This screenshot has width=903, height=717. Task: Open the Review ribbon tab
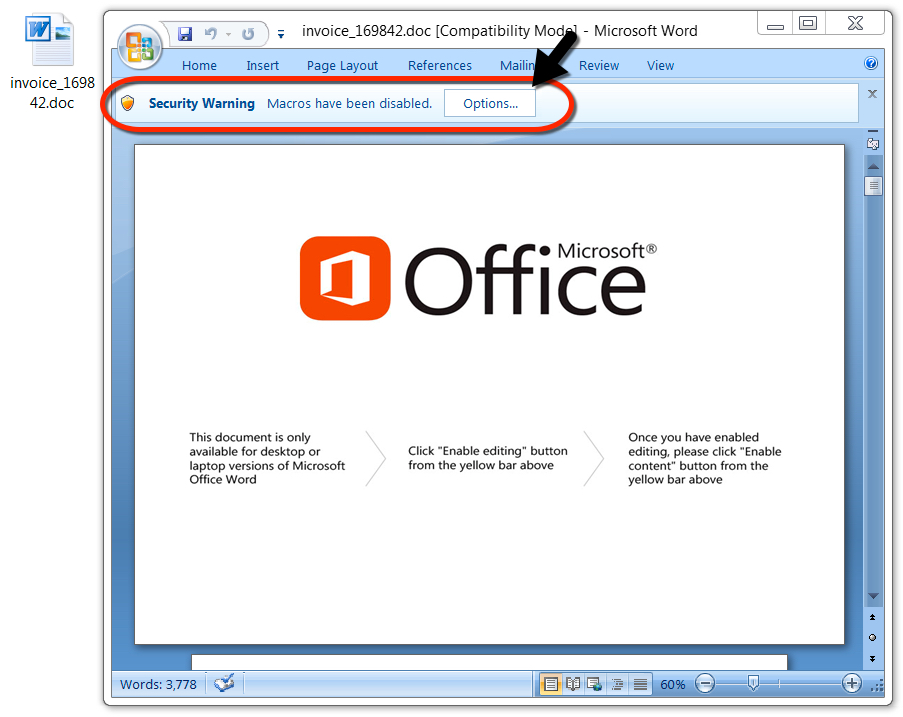(x=599, y=66)
